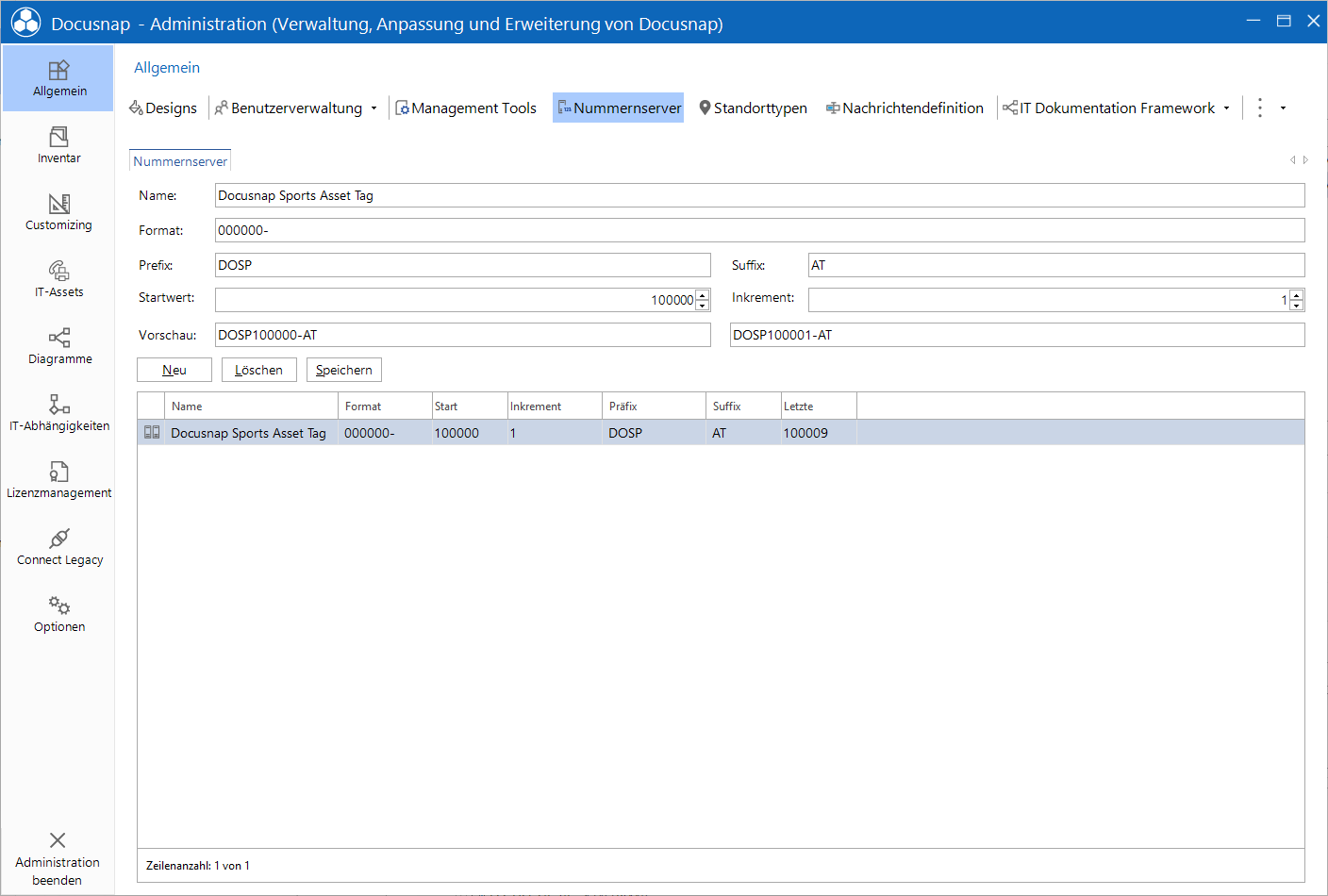This screenshot has height=896, width=1328.
Task: Click into the Suffix input field
Action: 1056,265
